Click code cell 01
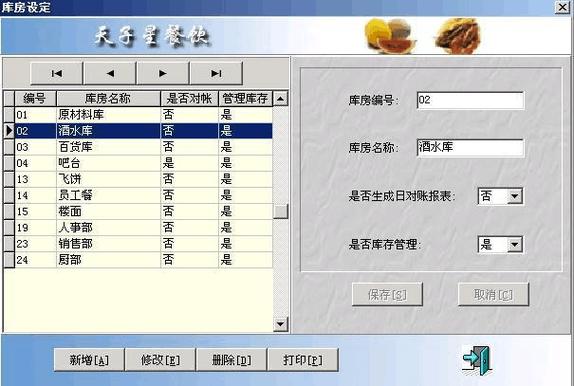The height and width of the screenshot is (386, 574). [x=35, y=115]
